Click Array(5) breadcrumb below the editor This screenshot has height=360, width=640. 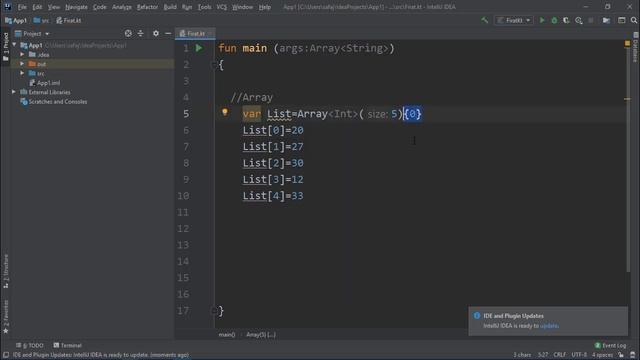261,334
